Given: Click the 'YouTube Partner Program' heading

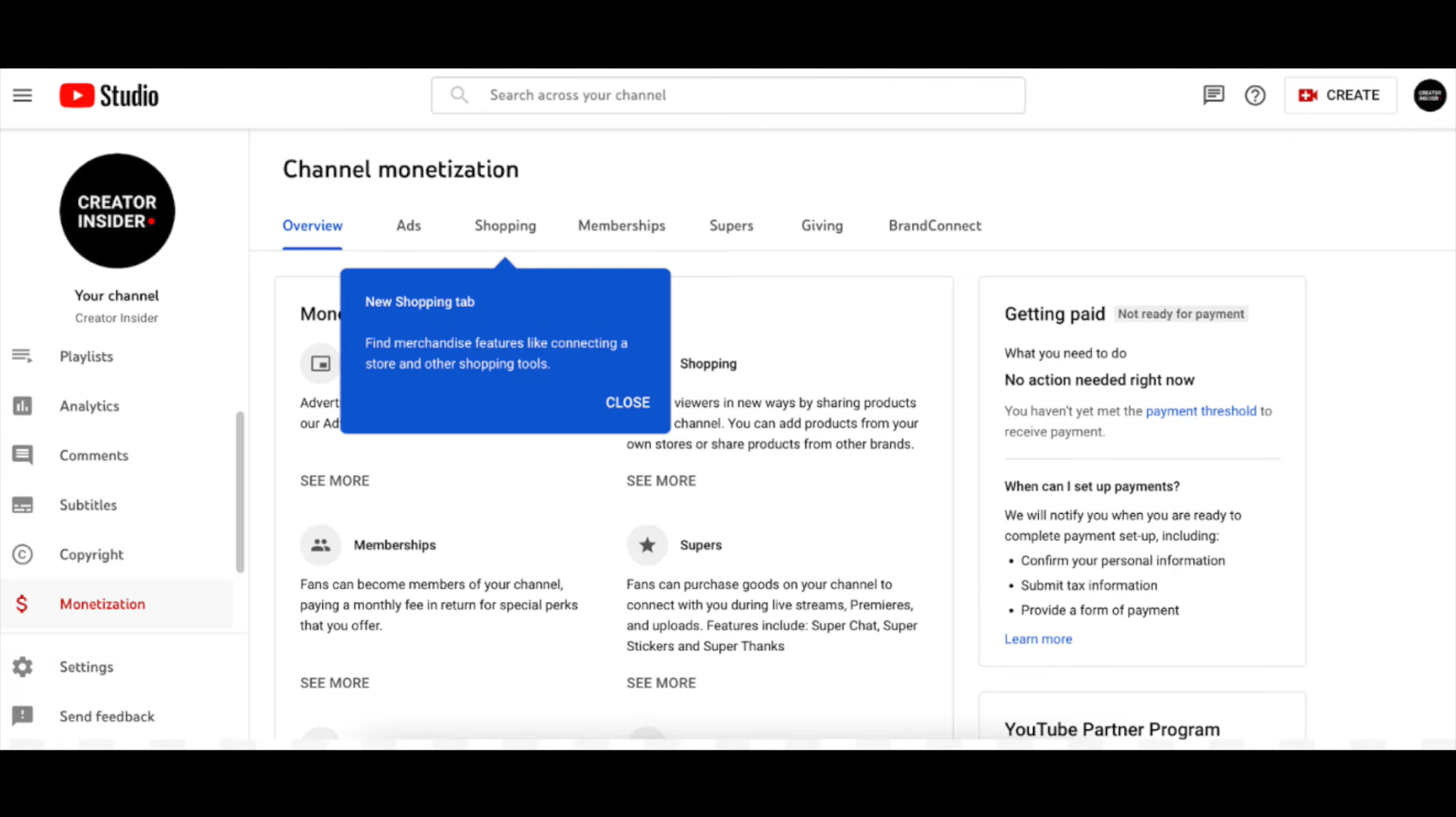Looking at the screenshot, I should point(1112,729).
